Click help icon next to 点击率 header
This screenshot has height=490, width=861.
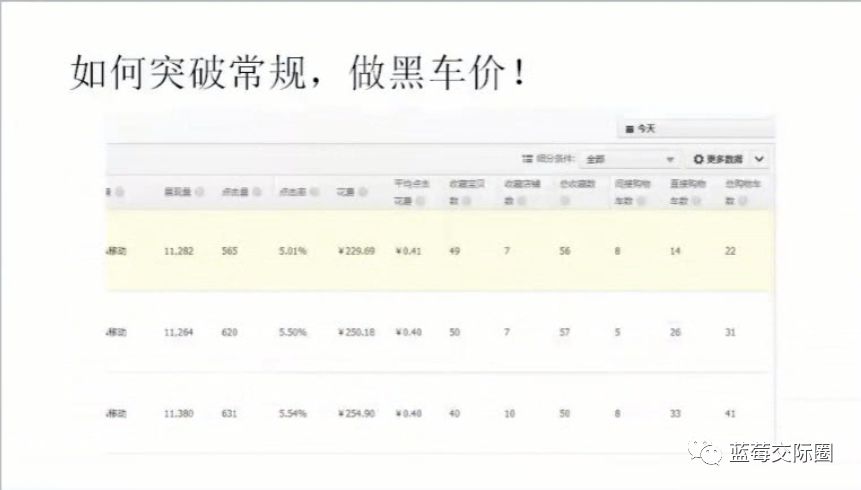pos(315,192)
